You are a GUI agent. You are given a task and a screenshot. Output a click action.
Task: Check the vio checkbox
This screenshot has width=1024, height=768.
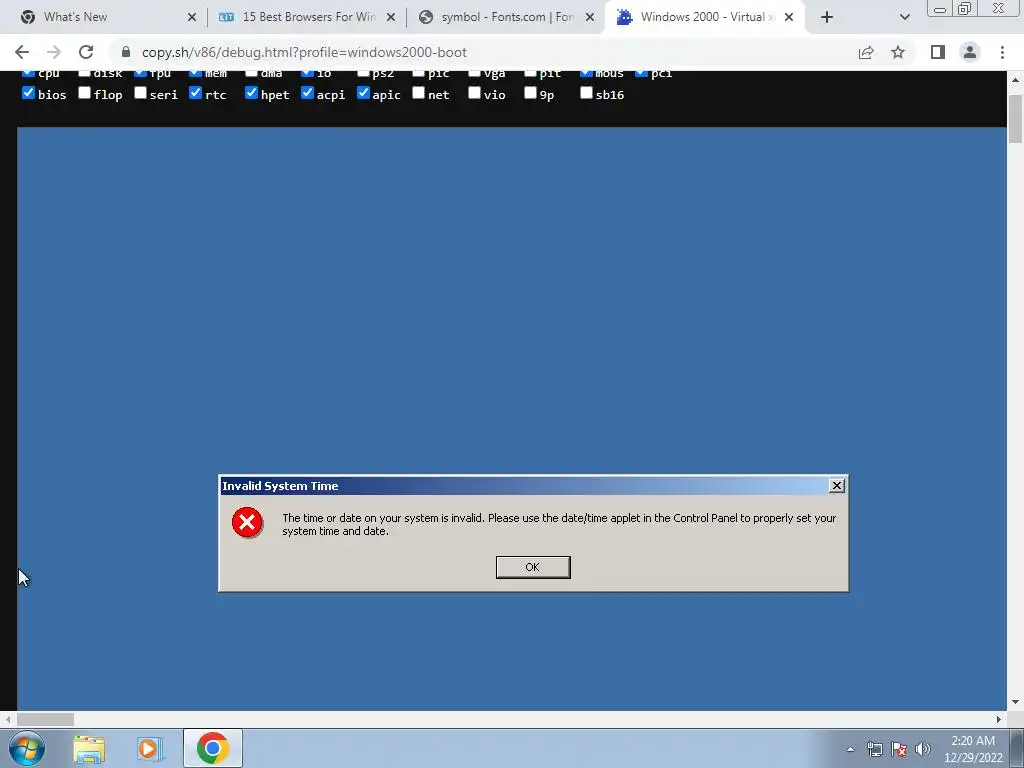(x=475, y=93)
